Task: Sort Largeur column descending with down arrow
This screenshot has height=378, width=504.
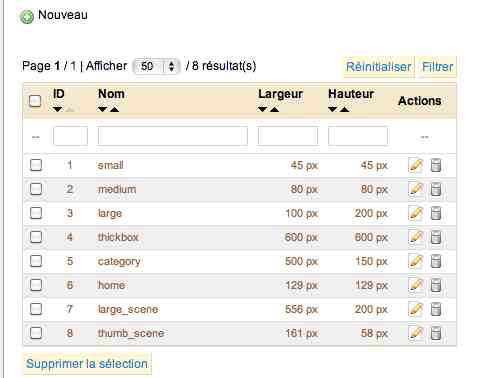Action: point(263,109)
